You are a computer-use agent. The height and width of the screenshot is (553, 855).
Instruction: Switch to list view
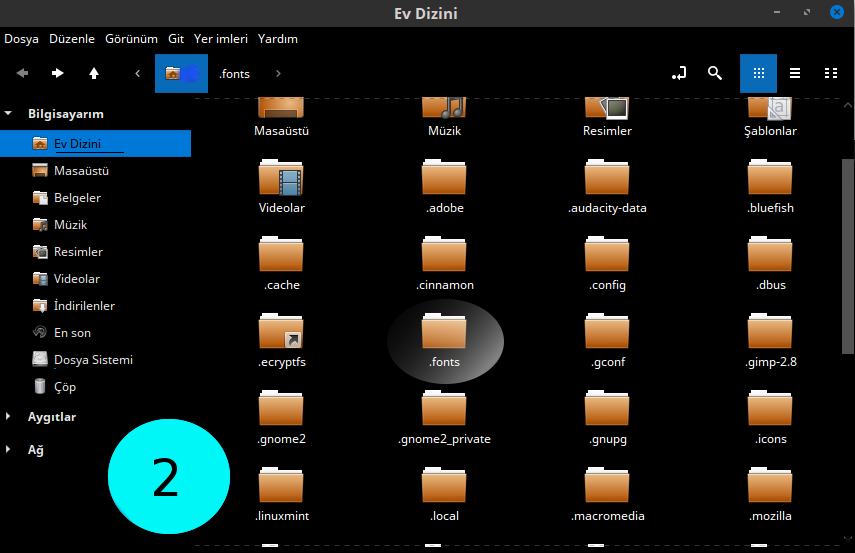pyautogui.click(x=795, y=73)
